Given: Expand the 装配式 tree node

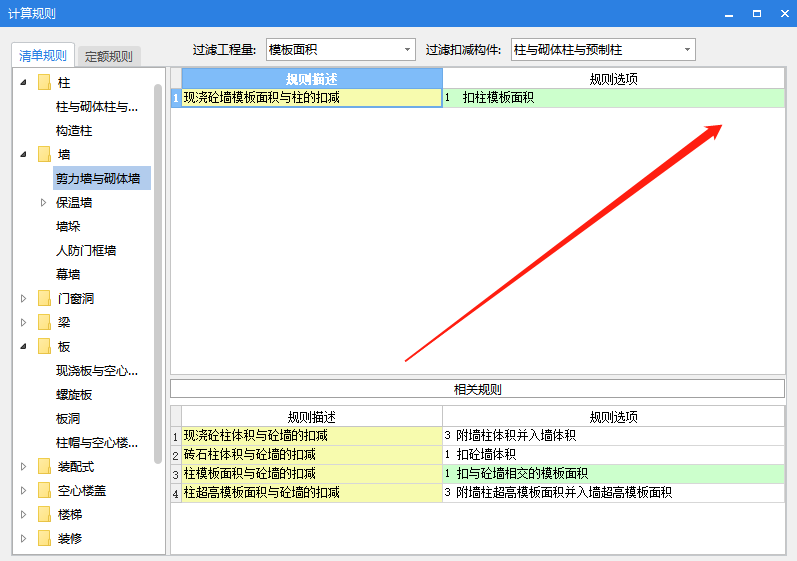Looking at the screenshot, I should tap(23, 466).
